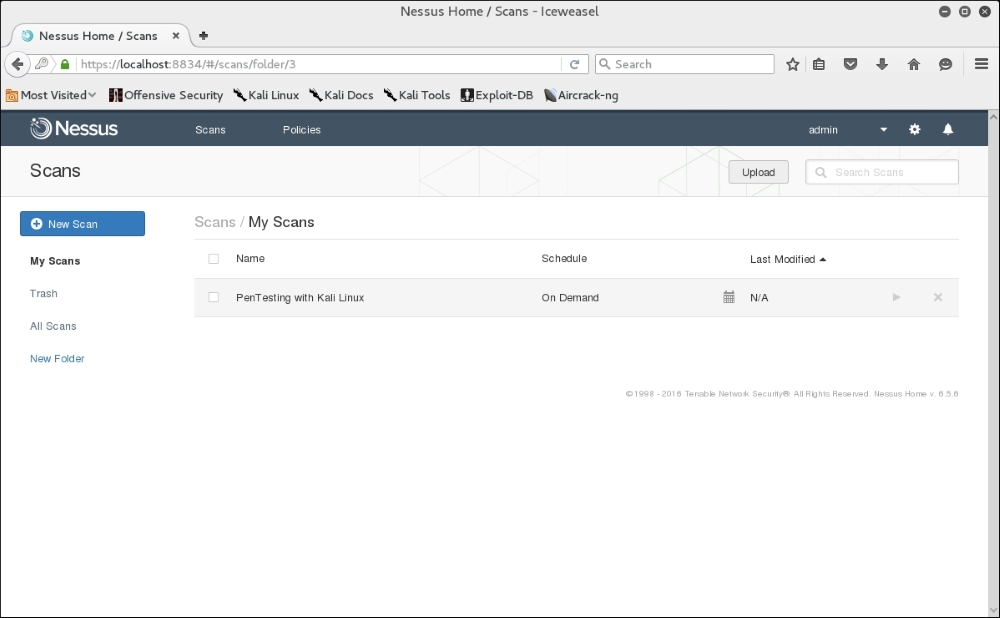This screenshot has width=1000, height=618.
Task: Delete the PenTesting with Kali Linux scan
Action: point(938,297)
